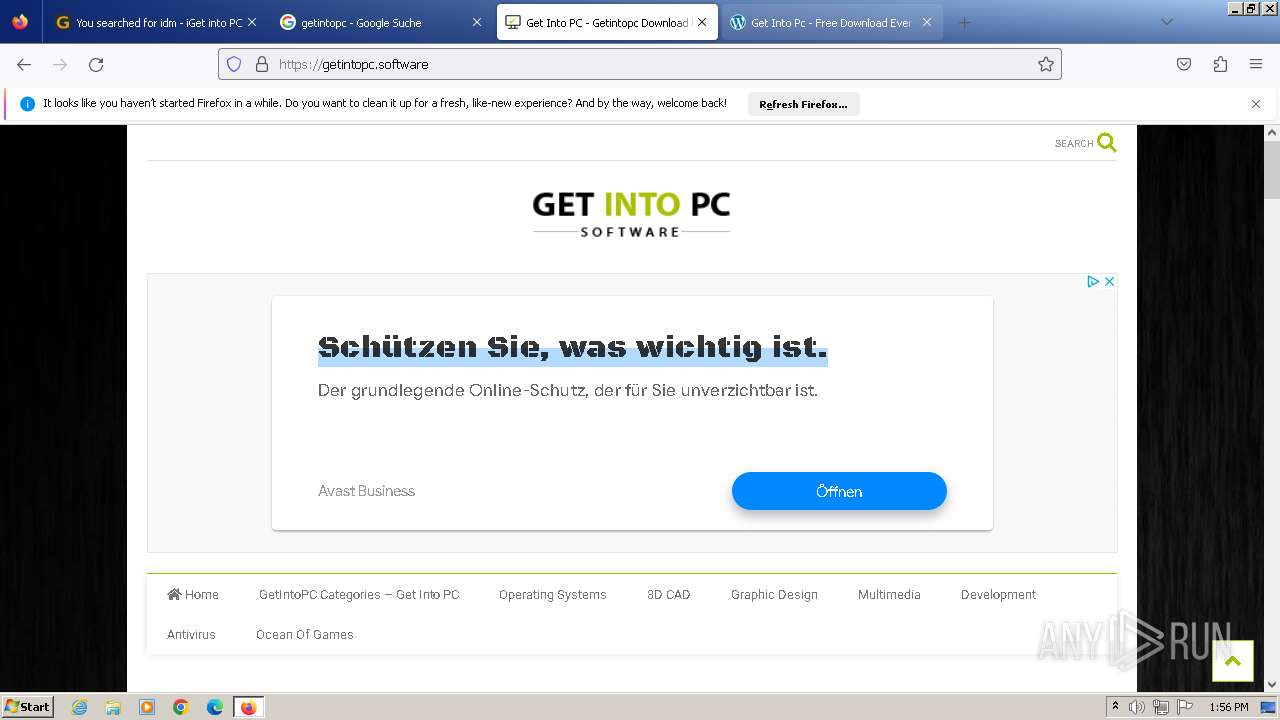Image resolution: width=1280 pixels, height=720 pixels.
Task: Click the forward navigation arrow
Action: [x=60, y=64]
